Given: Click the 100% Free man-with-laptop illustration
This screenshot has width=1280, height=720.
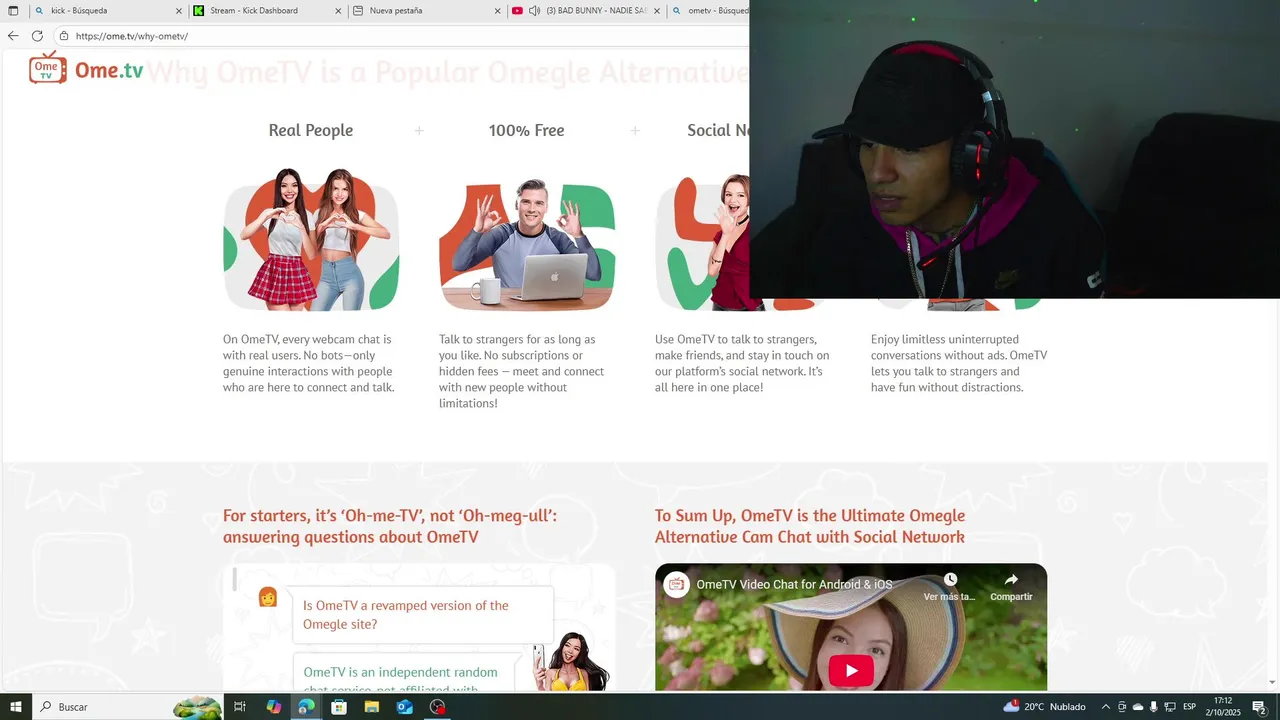Looking at the screenshot, I should point(527,244).
